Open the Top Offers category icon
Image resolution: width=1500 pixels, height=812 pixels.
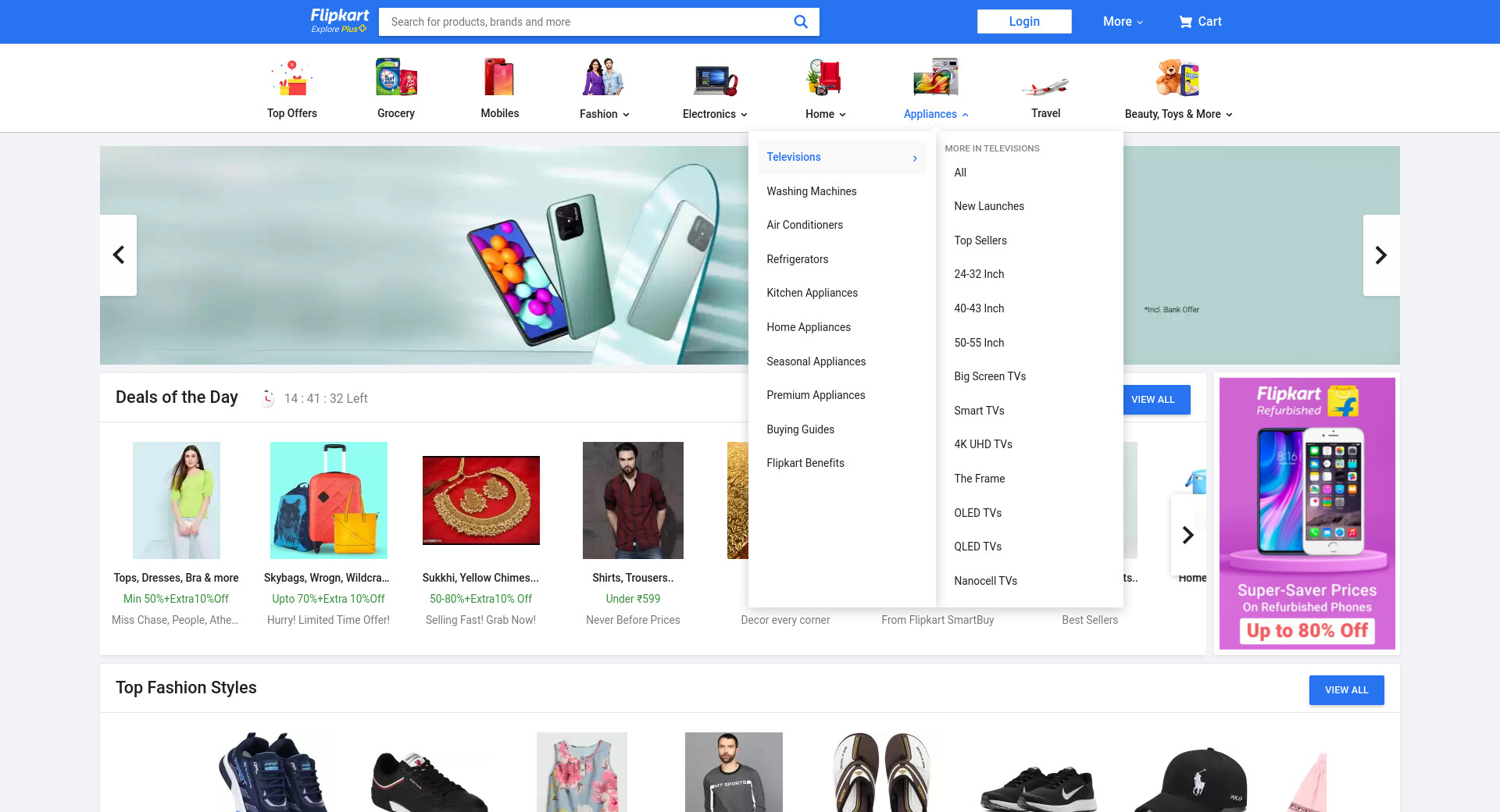(x=292, y=77)
